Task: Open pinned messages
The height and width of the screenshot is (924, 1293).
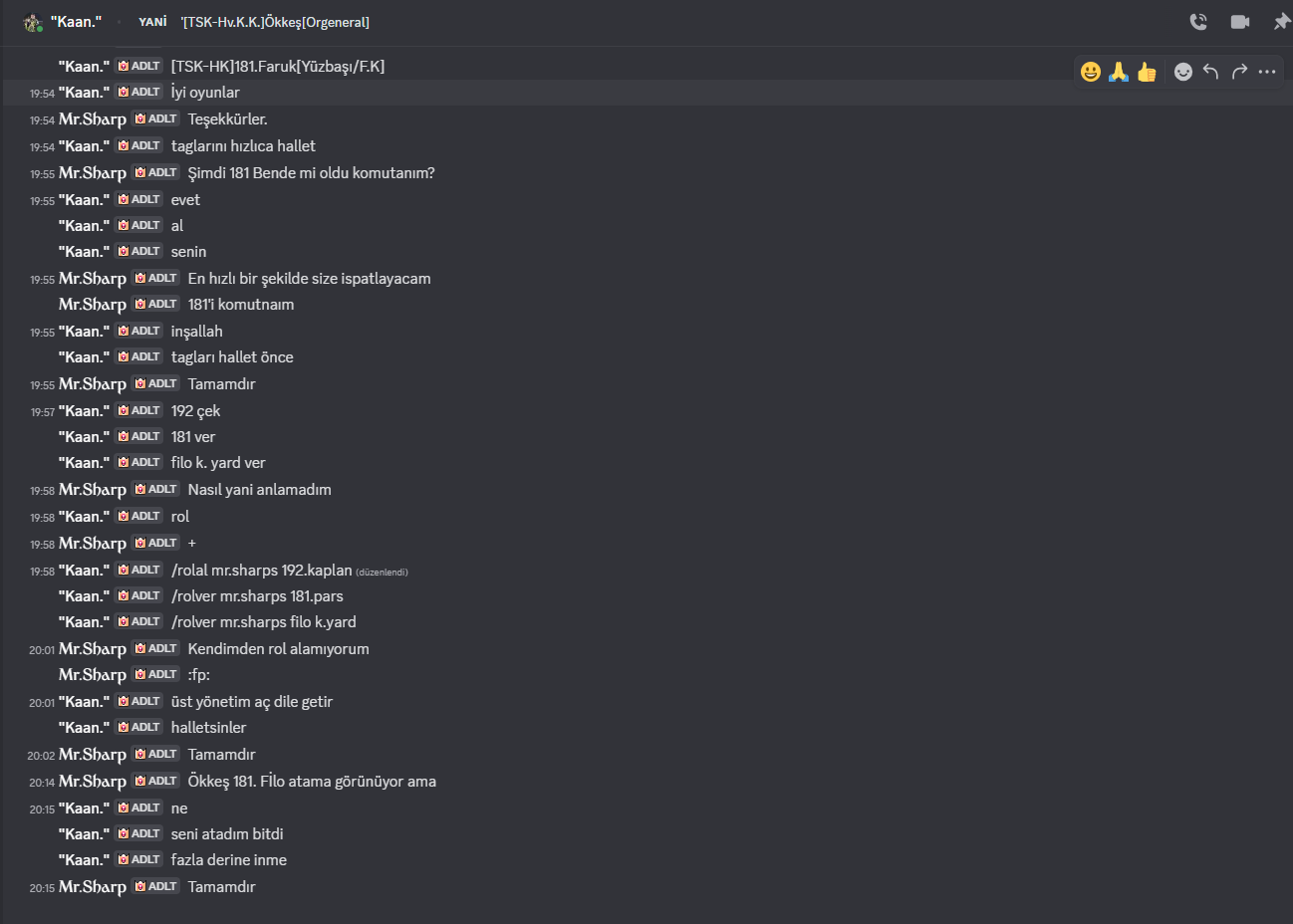Action: pyautogui.click(x=1281, y=22)
